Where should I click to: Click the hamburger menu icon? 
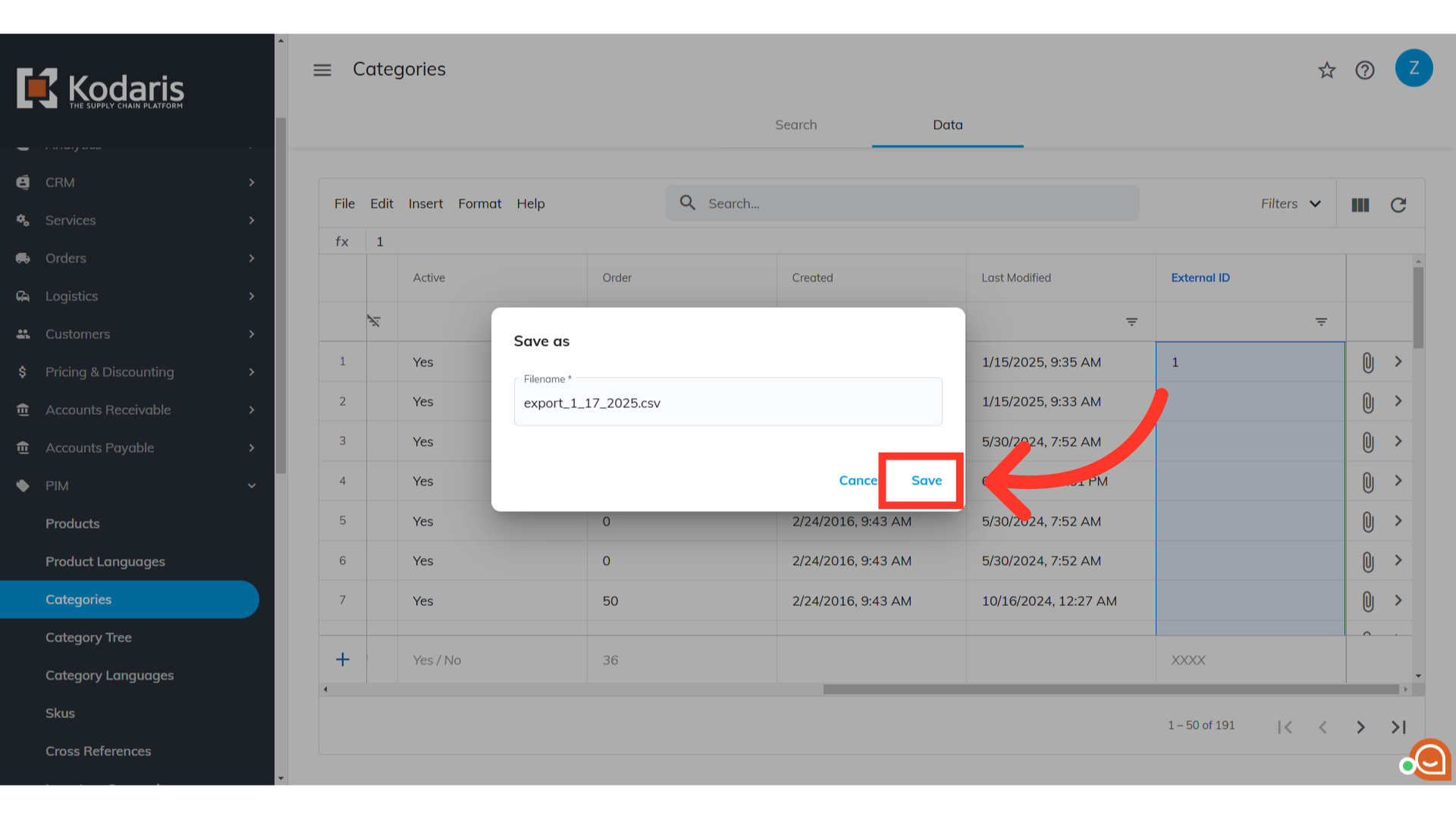[x=322, y=70]
